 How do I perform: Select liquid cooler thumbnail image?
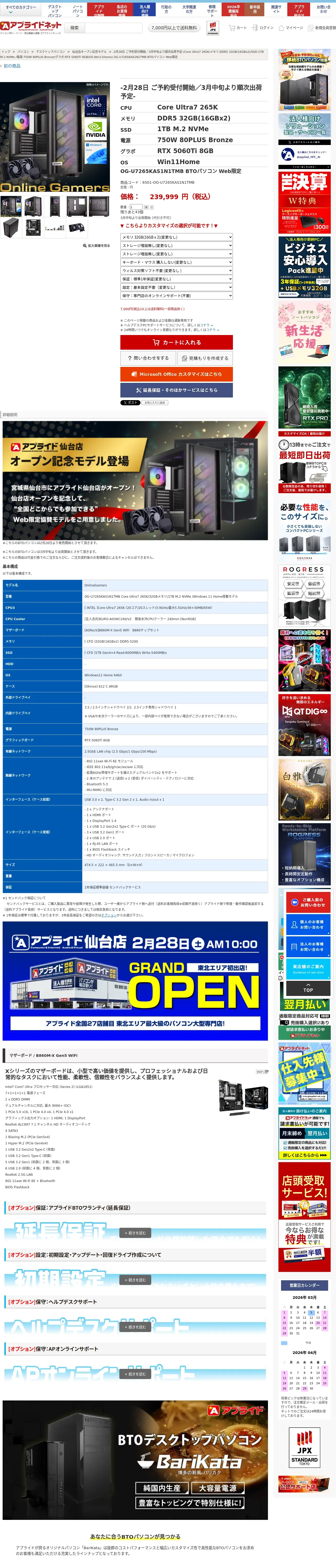(77, 228)
